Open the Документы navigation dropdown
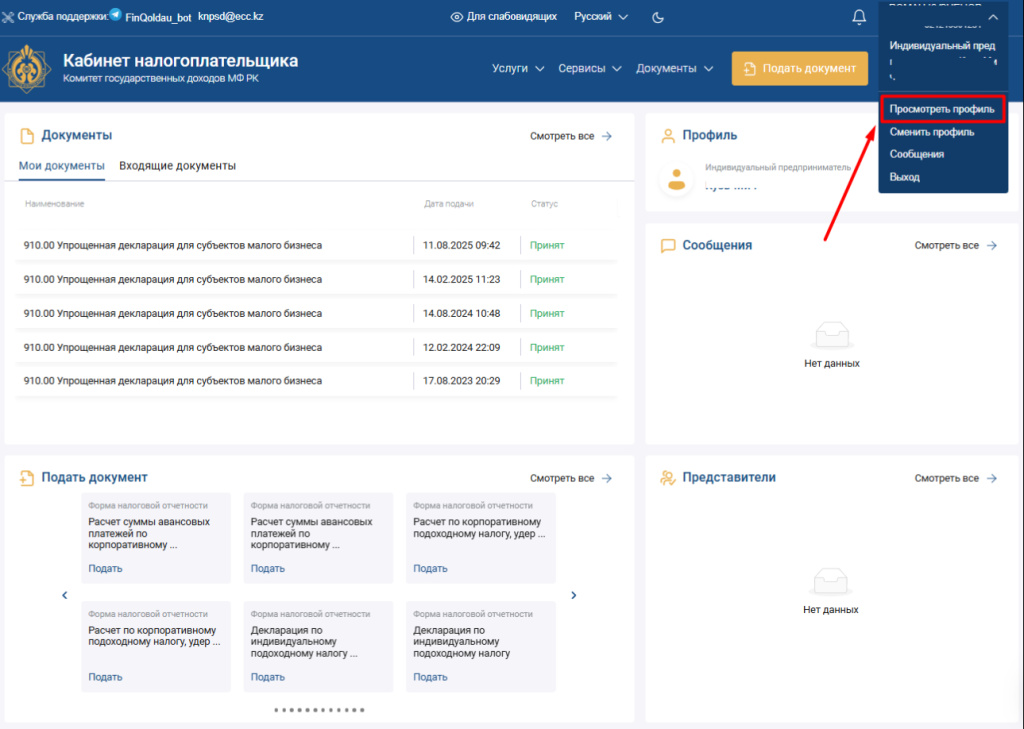This screenshot has height=729, width=1024. point(675,68)
